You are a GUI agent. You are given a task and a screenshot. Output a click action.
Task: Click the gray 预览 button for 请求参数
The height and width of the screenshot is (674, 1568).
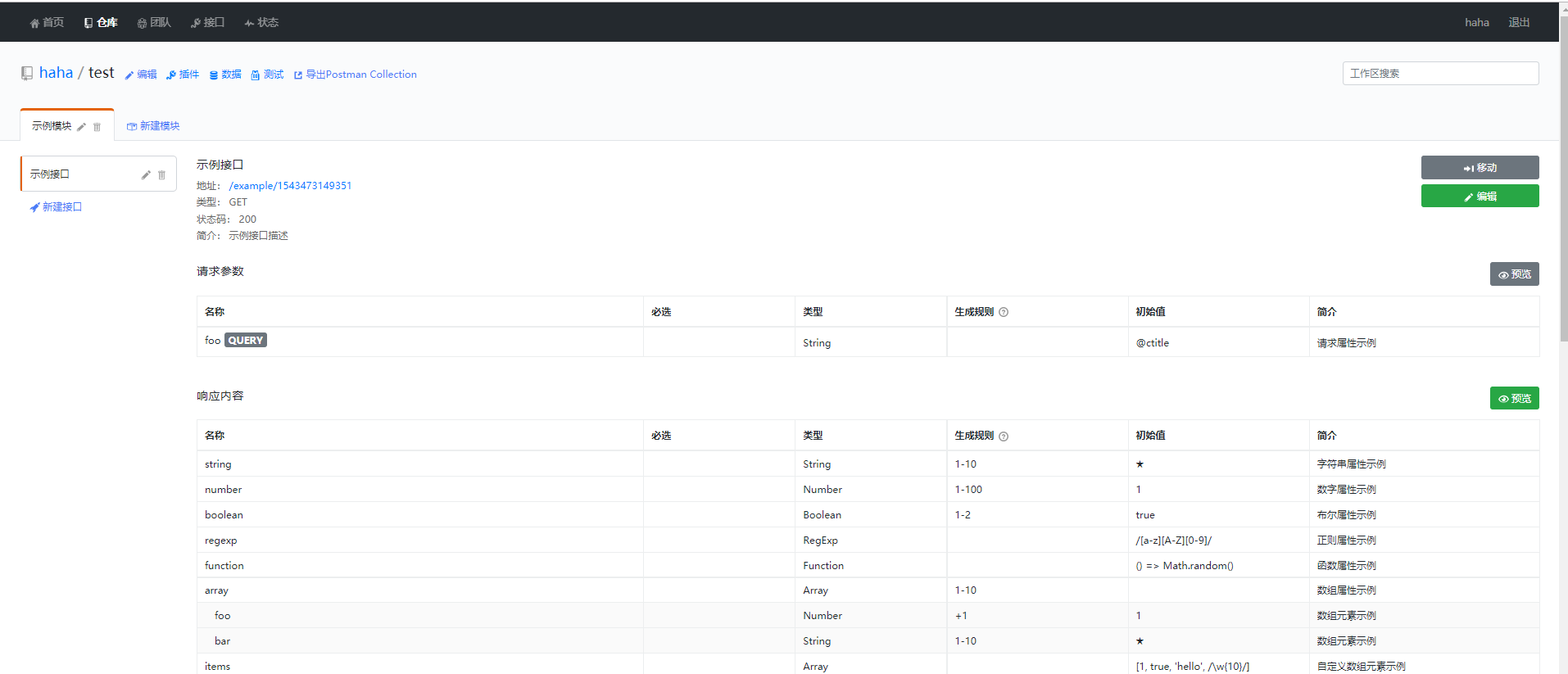pos(1514,274)
